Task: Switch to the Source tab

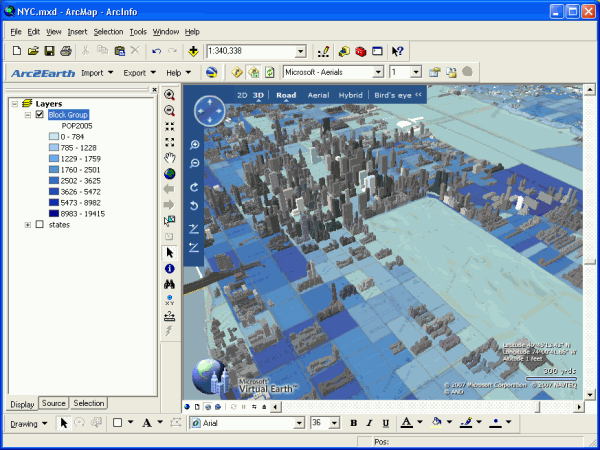Action: tap(54, 403)
